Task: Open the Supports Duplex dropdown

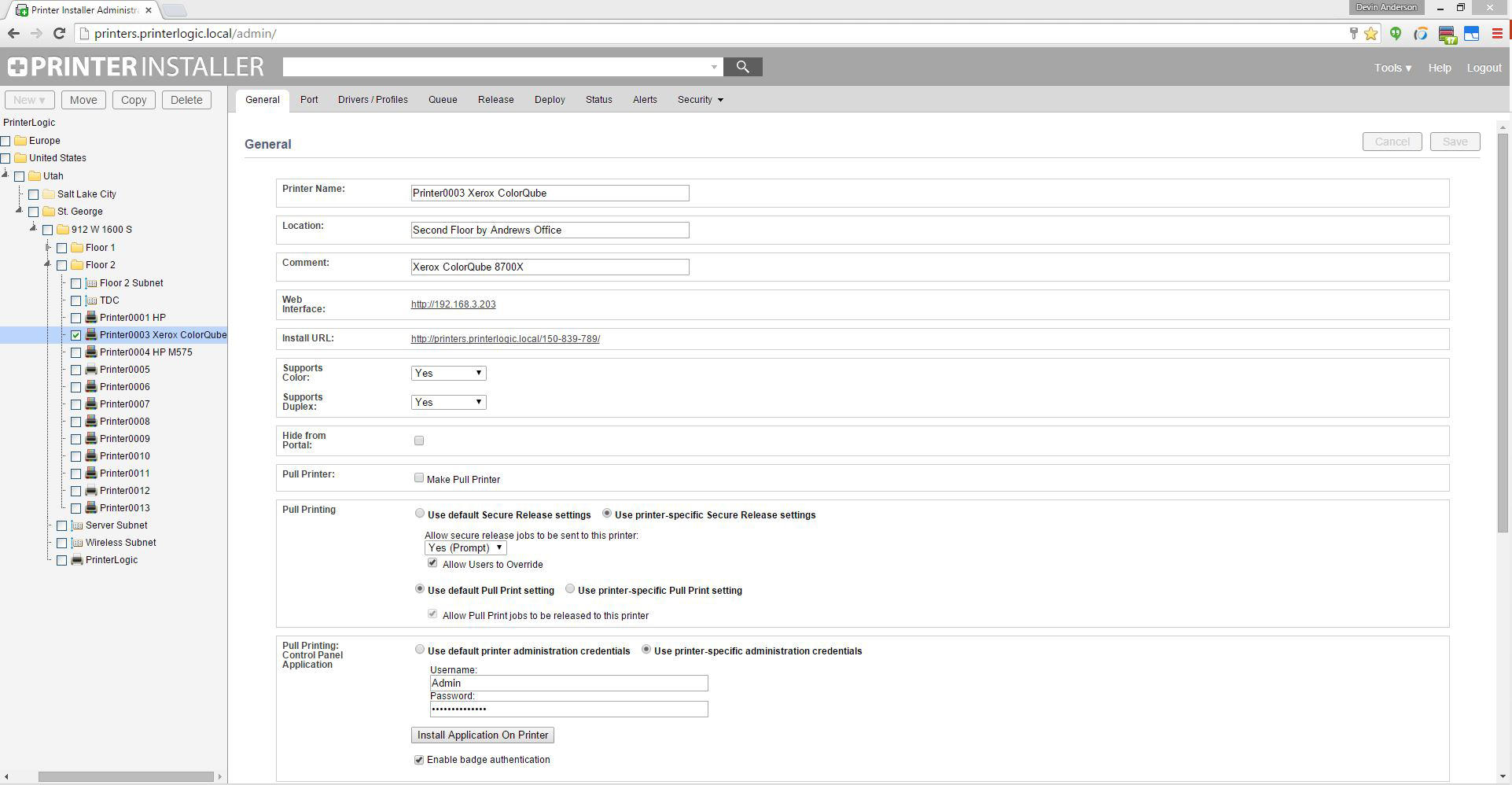Action: 448,402
